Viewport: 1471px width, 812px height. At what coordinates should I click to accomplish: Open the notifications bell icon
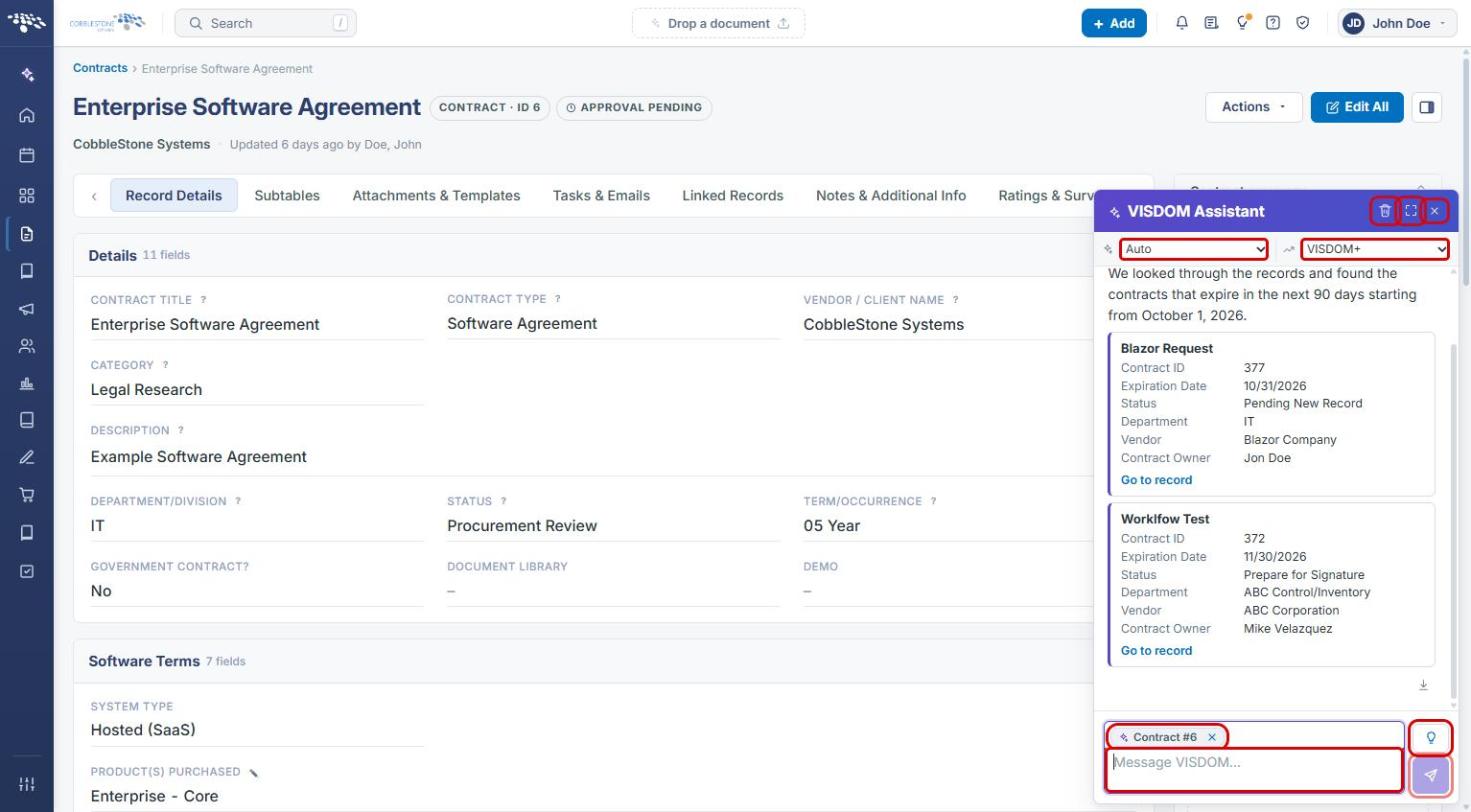(1182, 23)
